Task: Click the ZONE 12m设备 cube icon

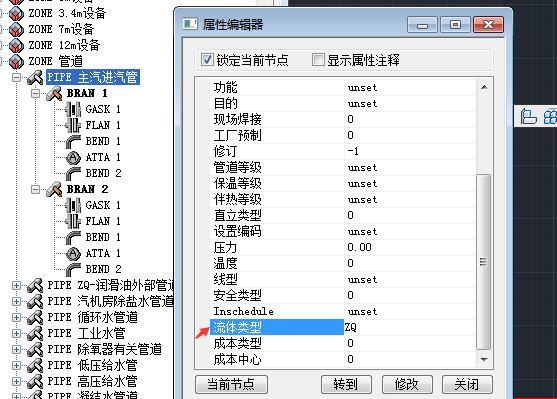Action: click(16, 45)
